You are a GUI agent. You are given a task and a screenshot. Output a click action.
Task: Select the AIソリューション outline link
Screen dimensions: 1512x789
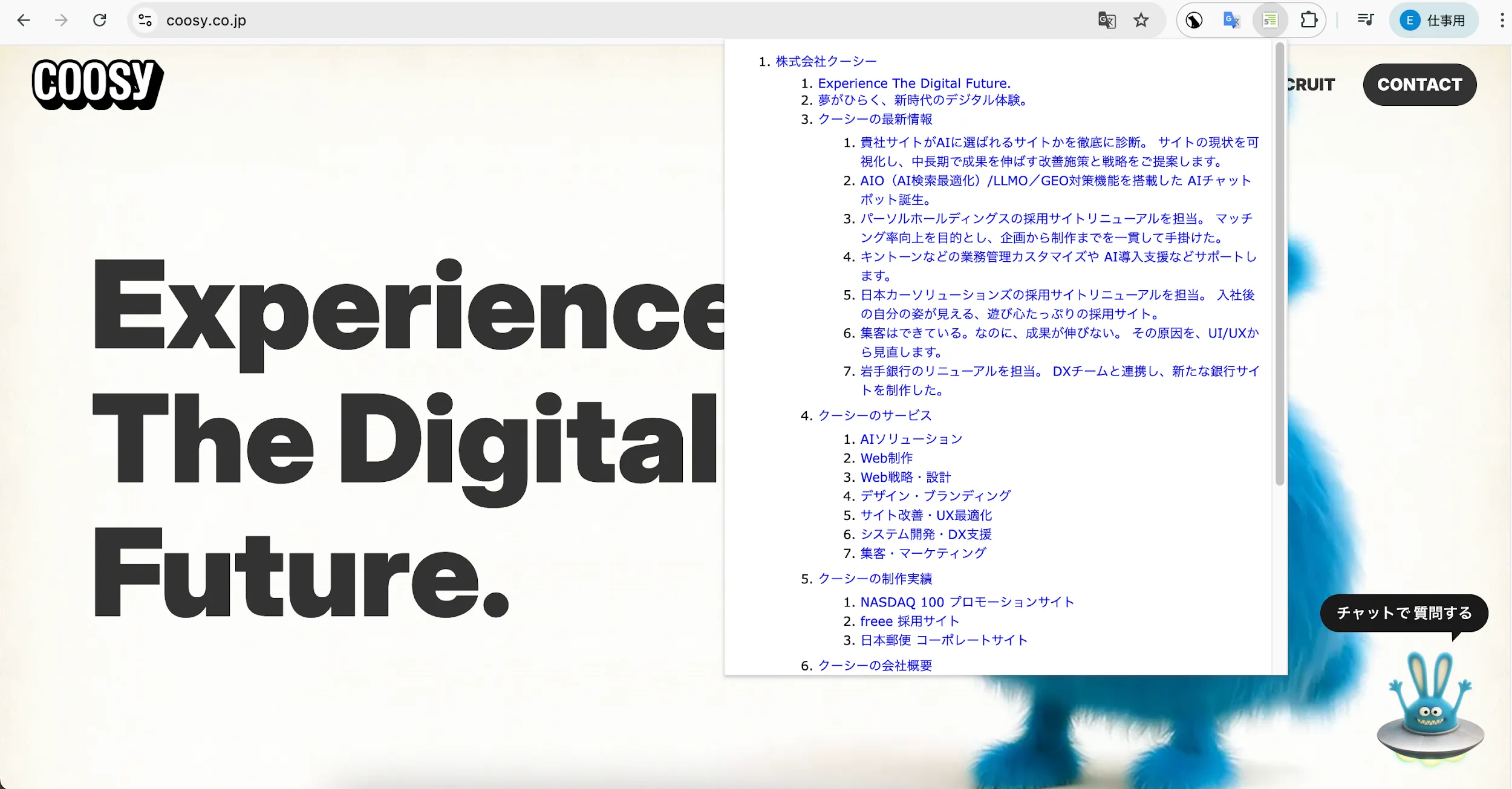(911, 439)
